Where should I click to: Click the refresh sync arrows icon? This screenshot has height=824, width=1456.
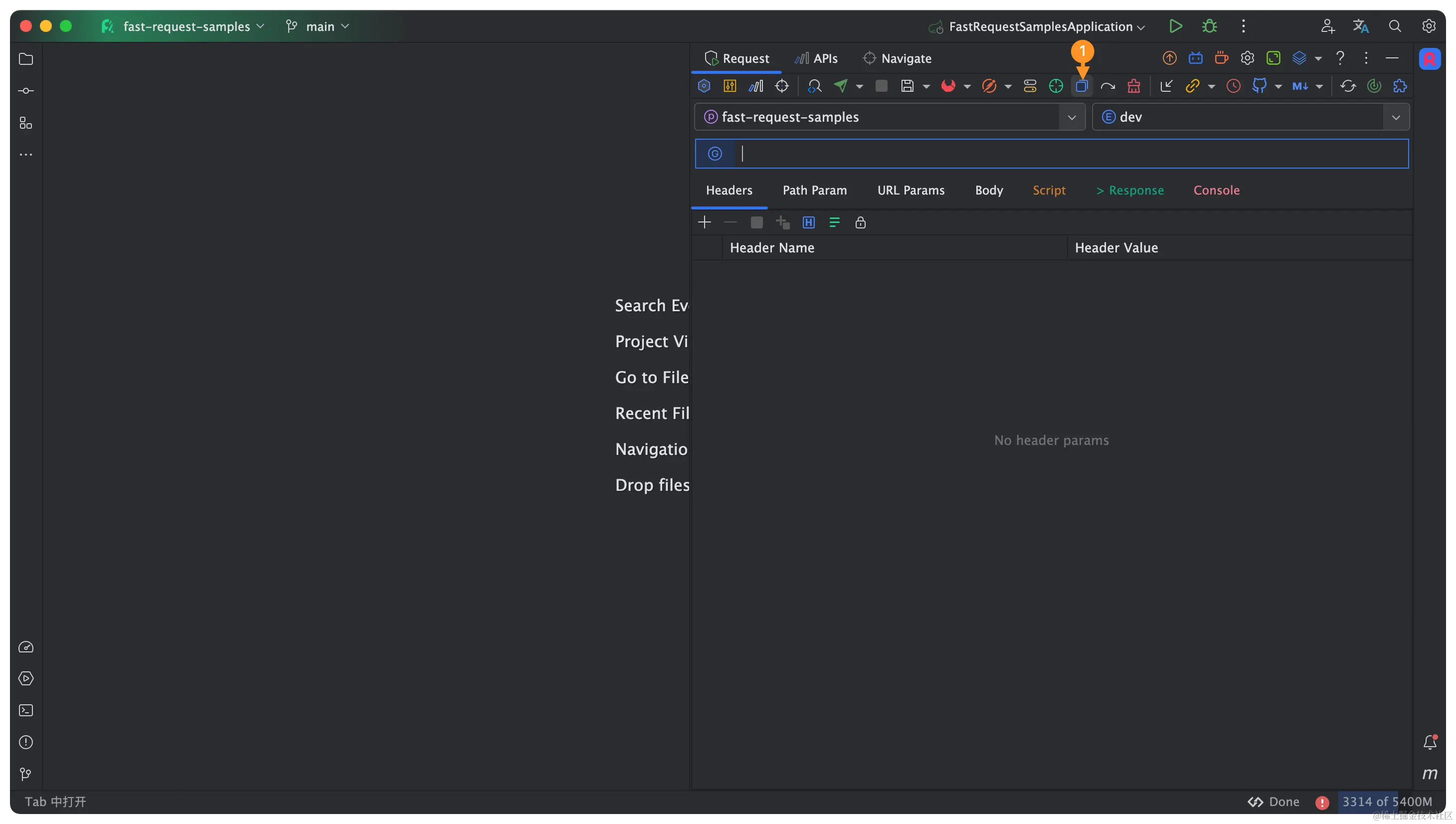click(1348, 86)
